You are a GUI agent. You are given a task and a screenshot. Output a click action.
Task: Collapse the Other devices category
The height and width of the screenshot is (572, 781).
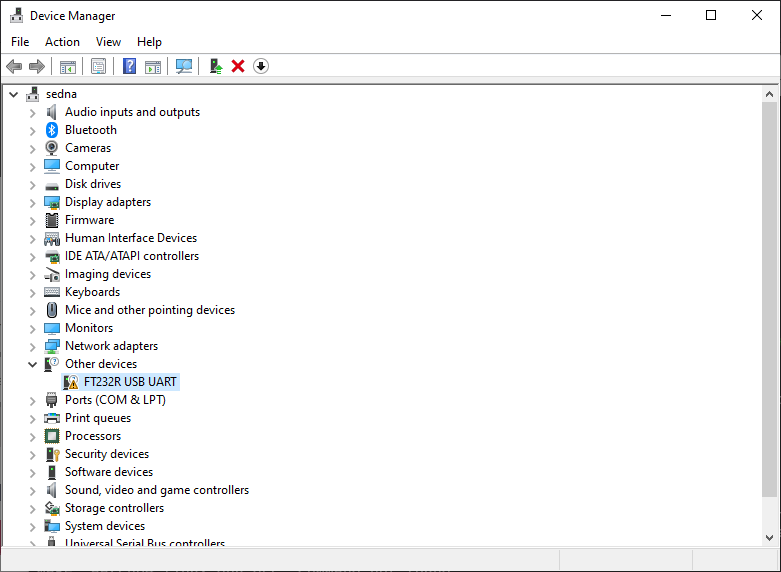point(32,364)
